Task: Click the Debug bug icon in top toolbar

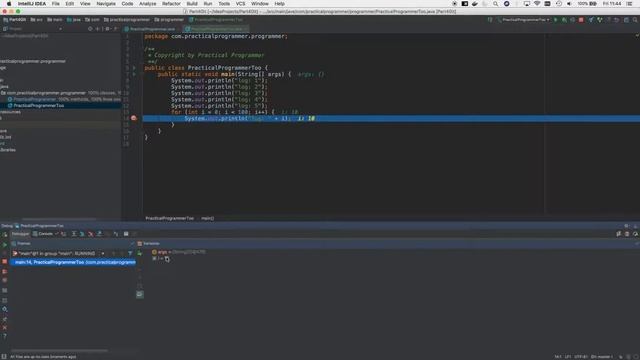Action: pos(564,20)
